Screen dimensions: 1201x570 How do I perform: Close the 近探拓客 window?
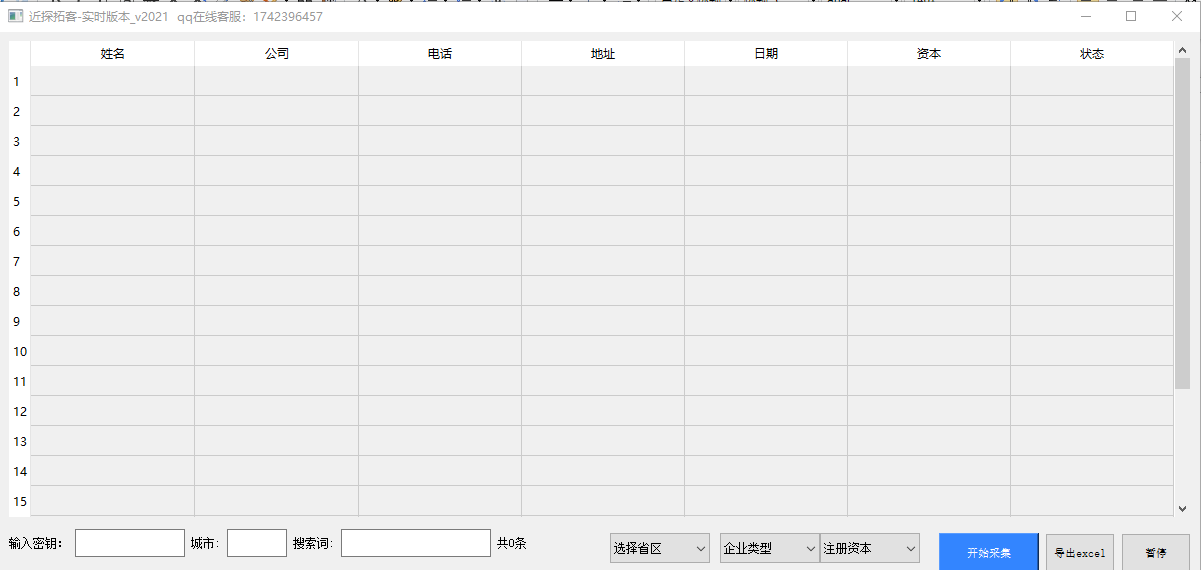(x=1177, y=16)
